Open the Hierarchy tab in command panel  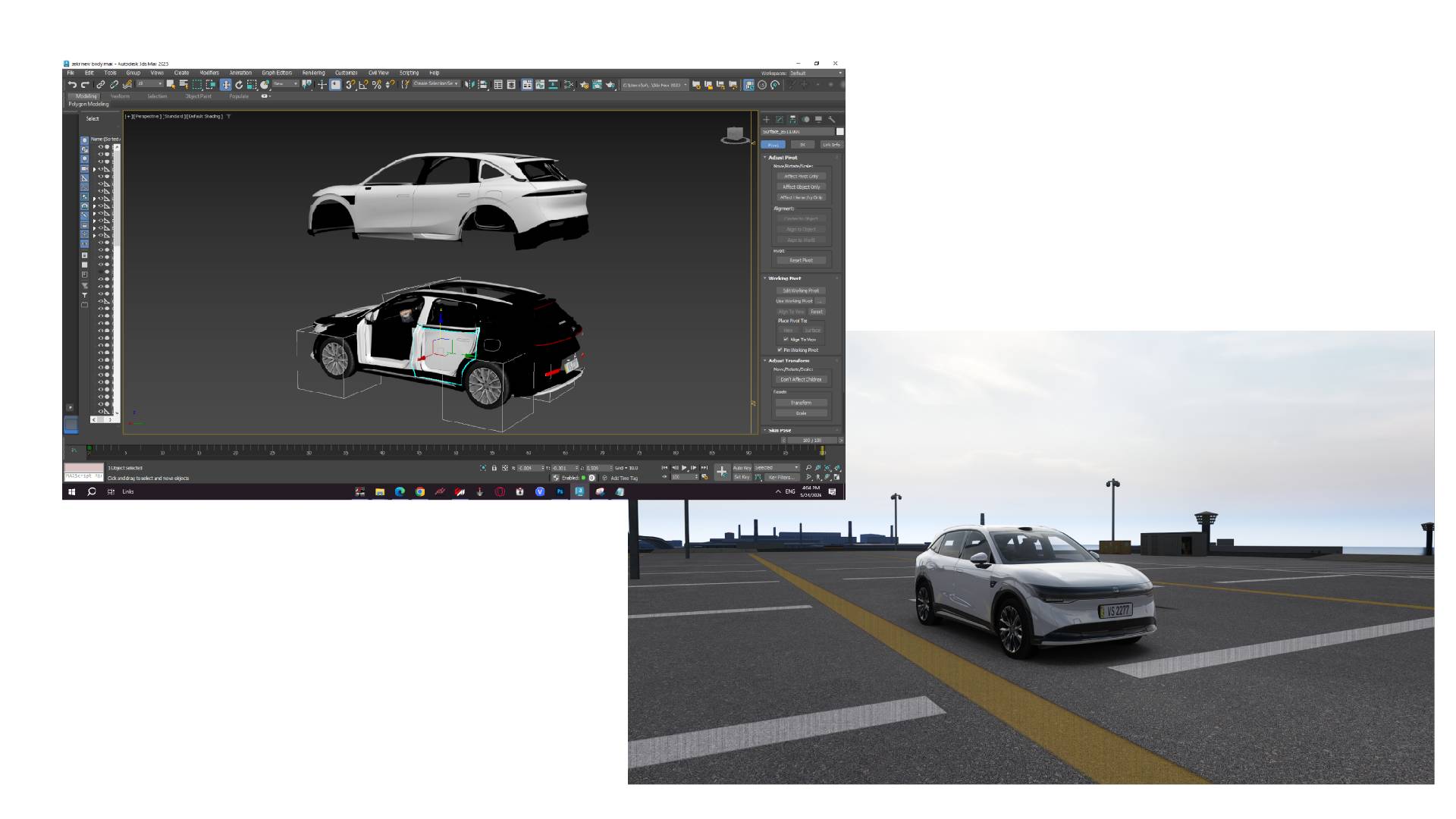[x=792, y=119]
